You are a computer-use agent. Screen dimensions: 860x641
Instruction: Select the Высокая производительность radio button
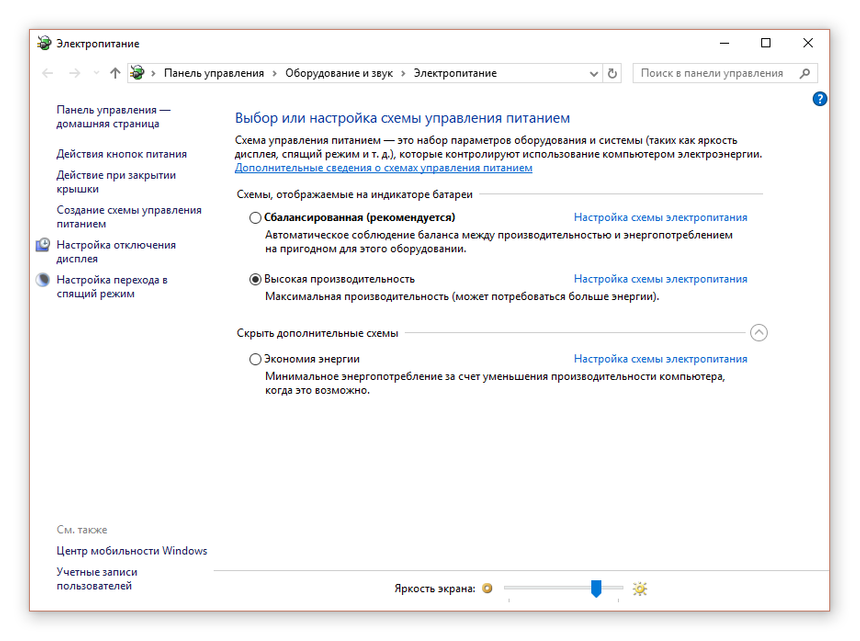click(x=255, y=279)
